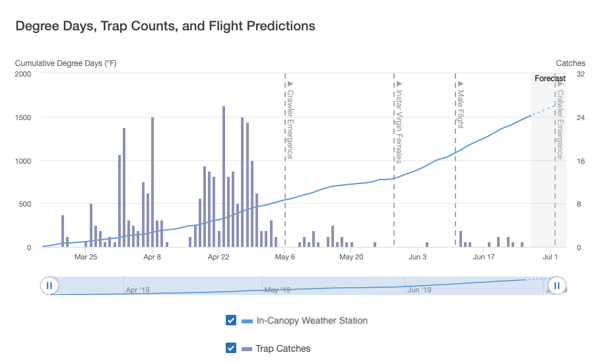Click the Trap Catches legend label
Screen dimensions: 600x363
[283, 348]
